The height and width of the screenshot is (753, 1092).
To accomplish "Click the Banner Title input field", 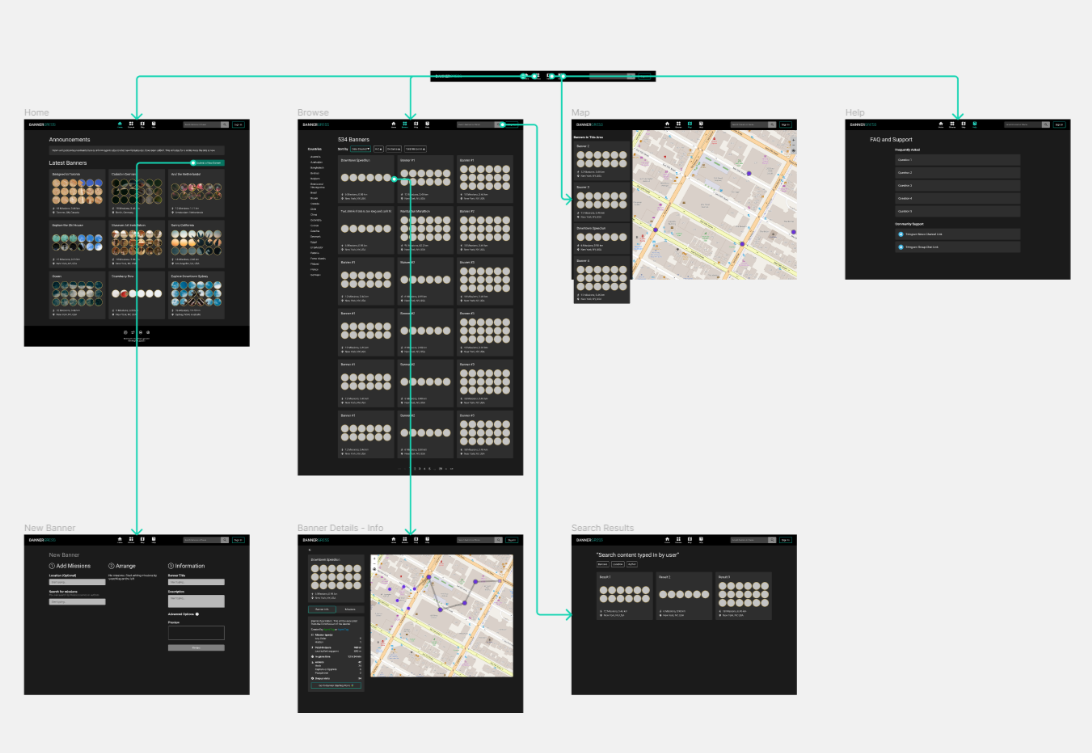I will [x=196, y=581].
